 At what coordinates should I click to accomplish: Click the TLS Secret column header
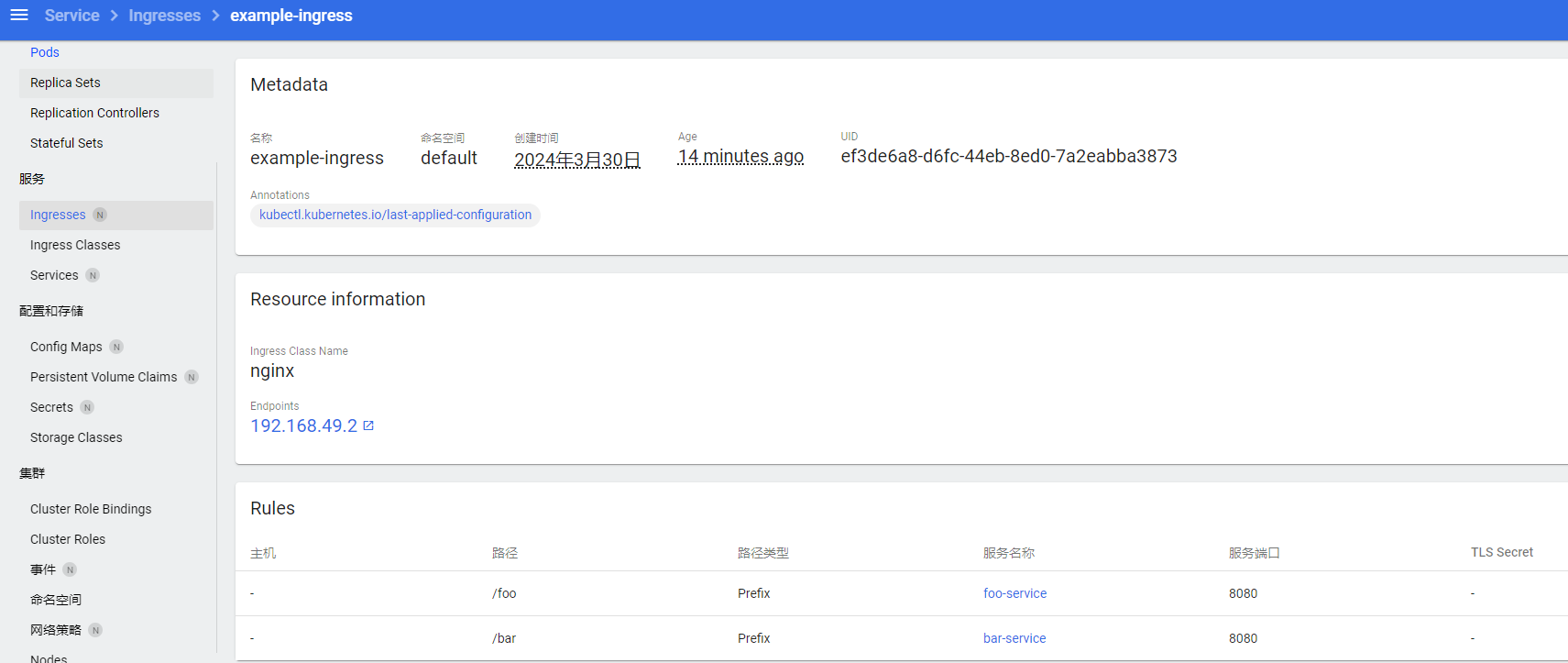point(1502,552)
